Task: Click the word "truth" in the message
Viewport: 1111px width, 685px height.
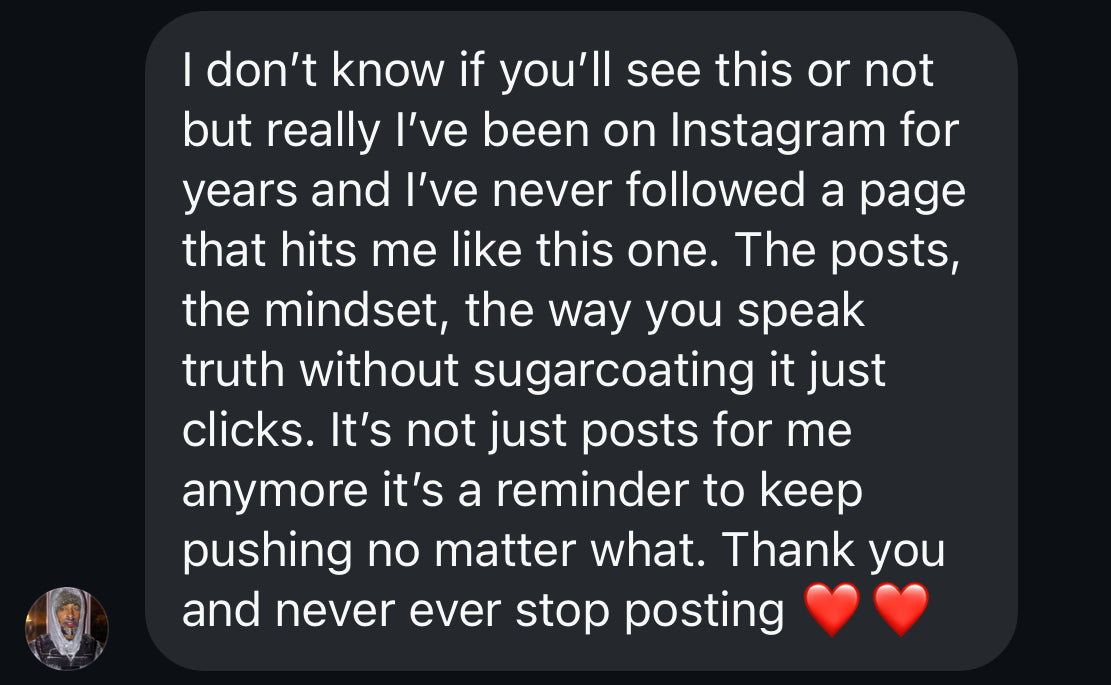Action: point(234,371)
